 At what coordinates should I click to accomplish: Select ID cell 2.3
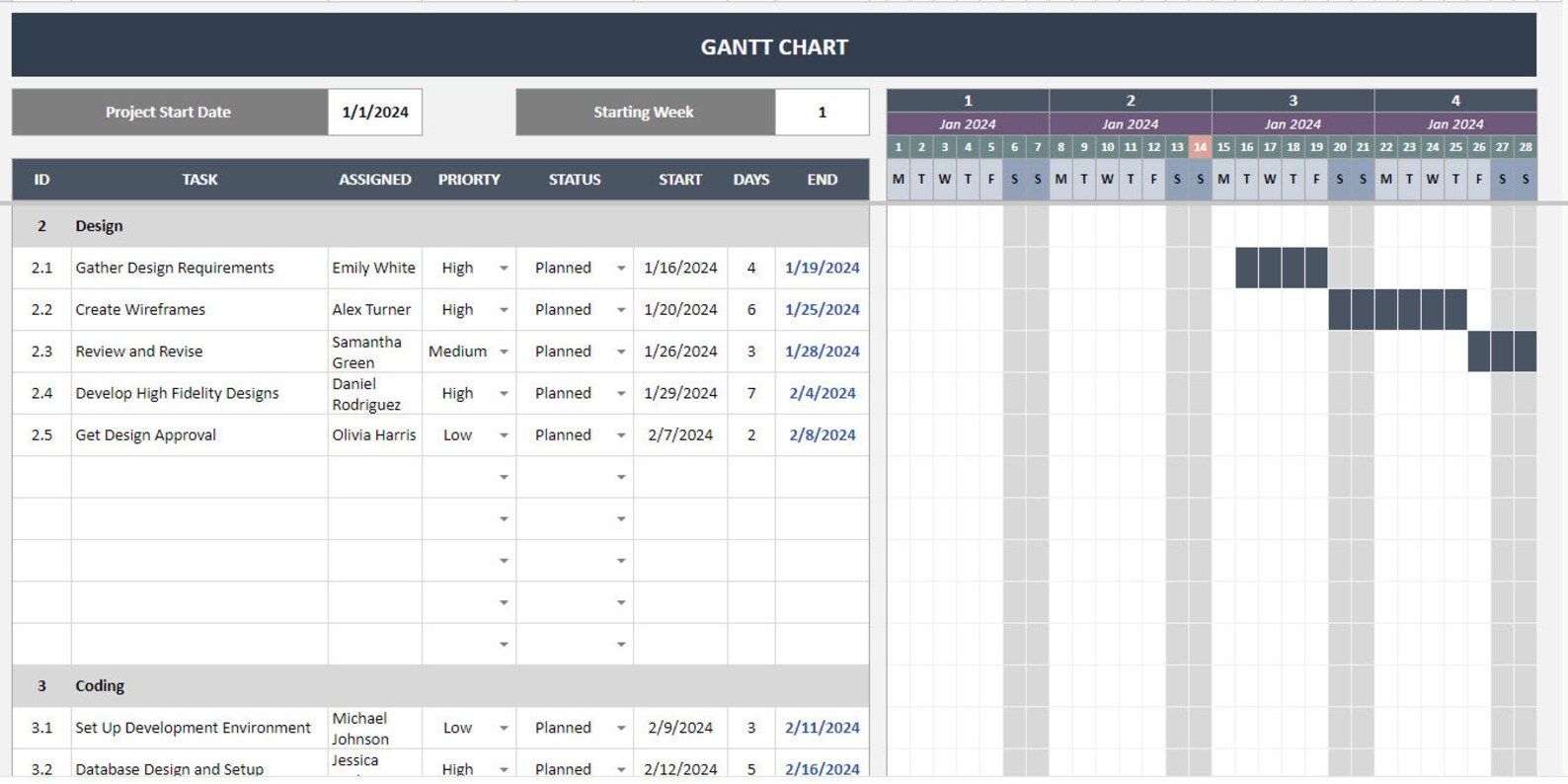point(41,352)
